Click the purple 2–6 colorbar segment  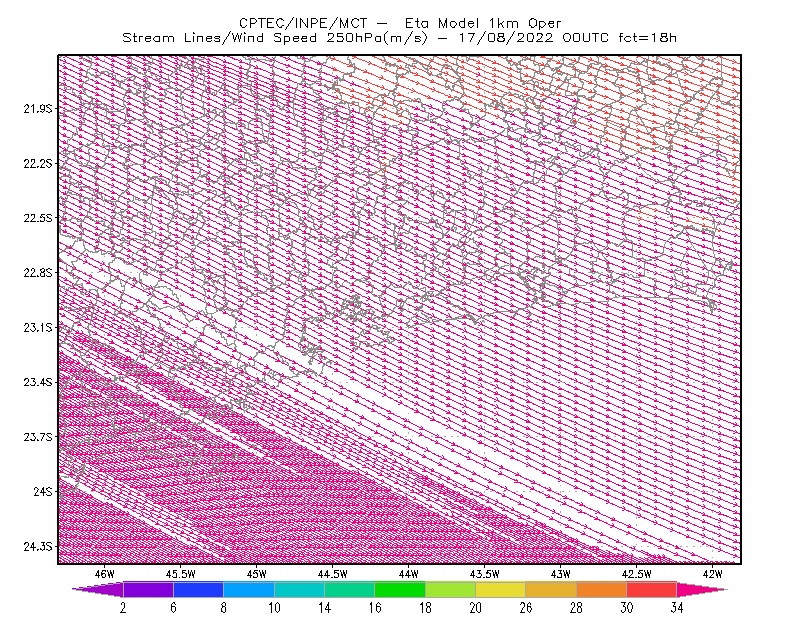(148, 589)
